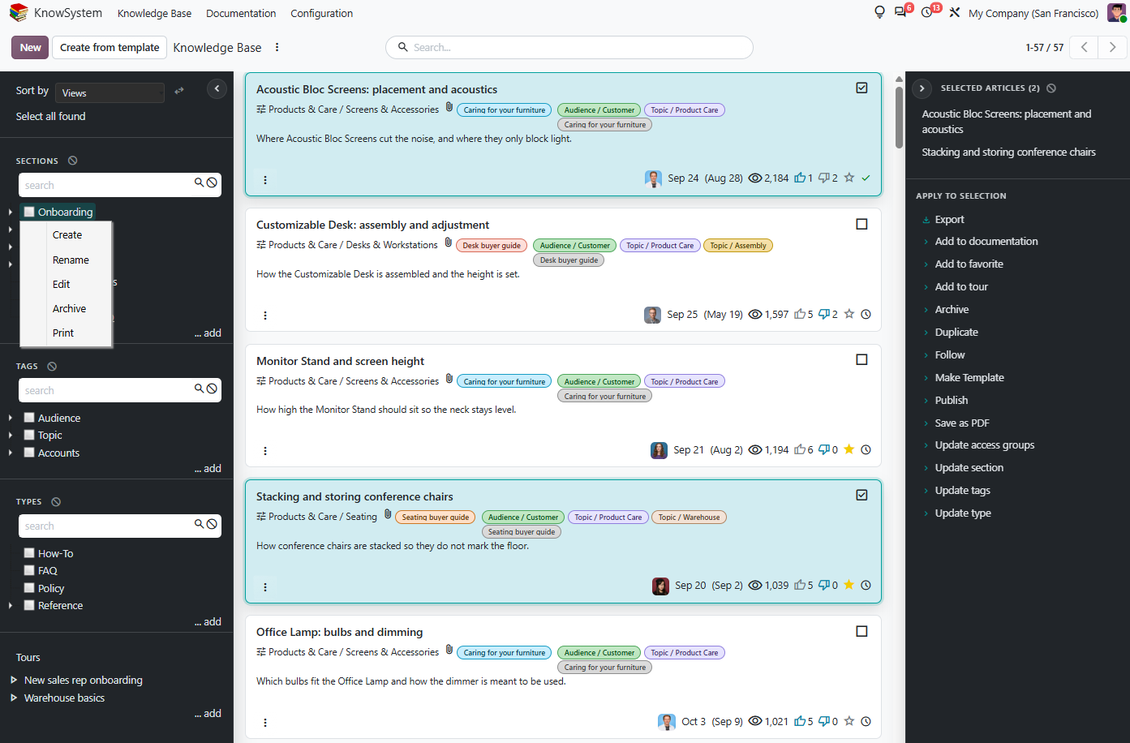Click Select all found link
The width and height of the screenshot is (1130, 743).
[50, 116]
